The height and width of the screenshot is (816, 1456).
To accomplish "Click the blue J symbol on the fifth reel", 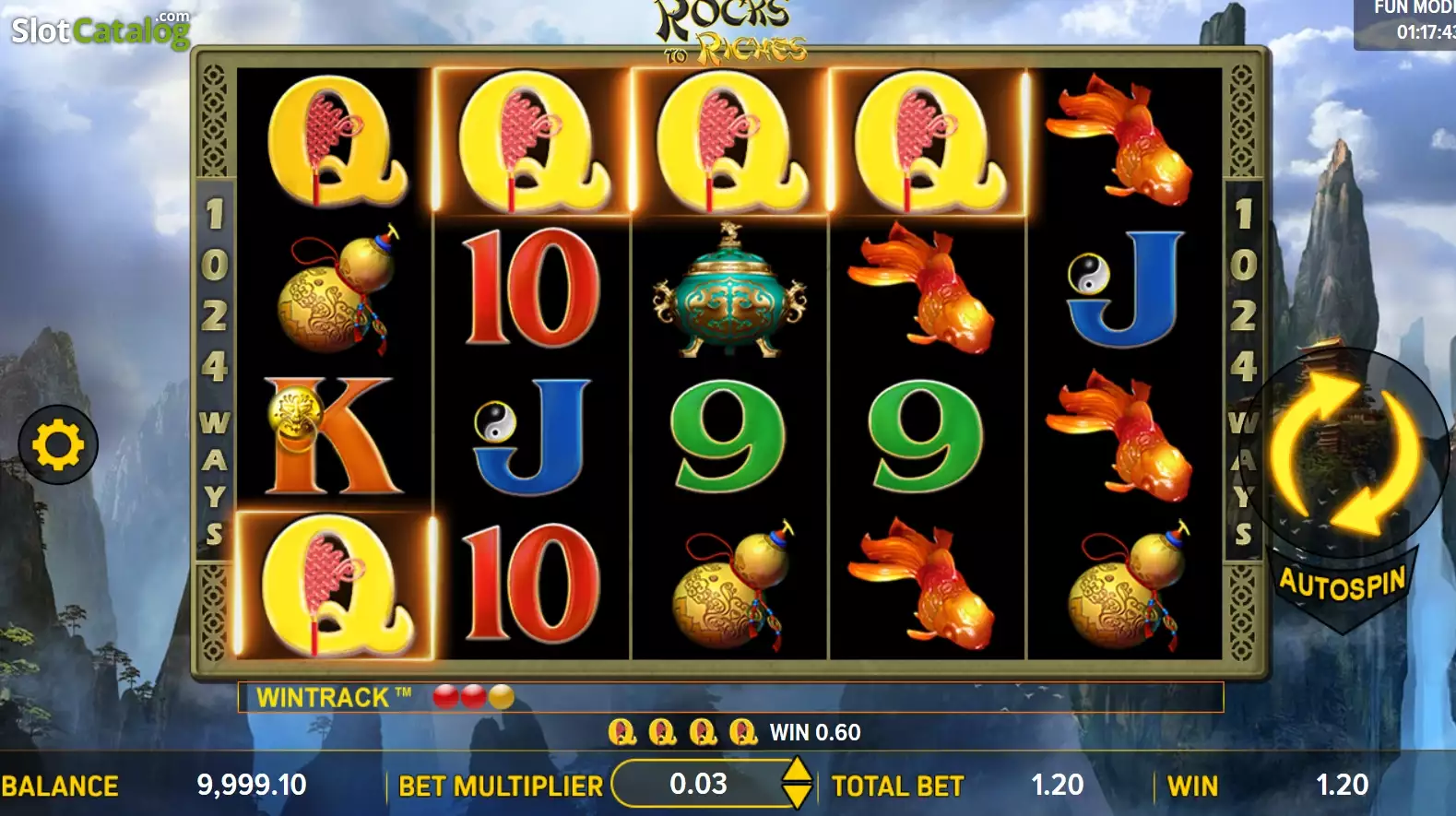I will pyautogui.click(x=1125, y=288).
